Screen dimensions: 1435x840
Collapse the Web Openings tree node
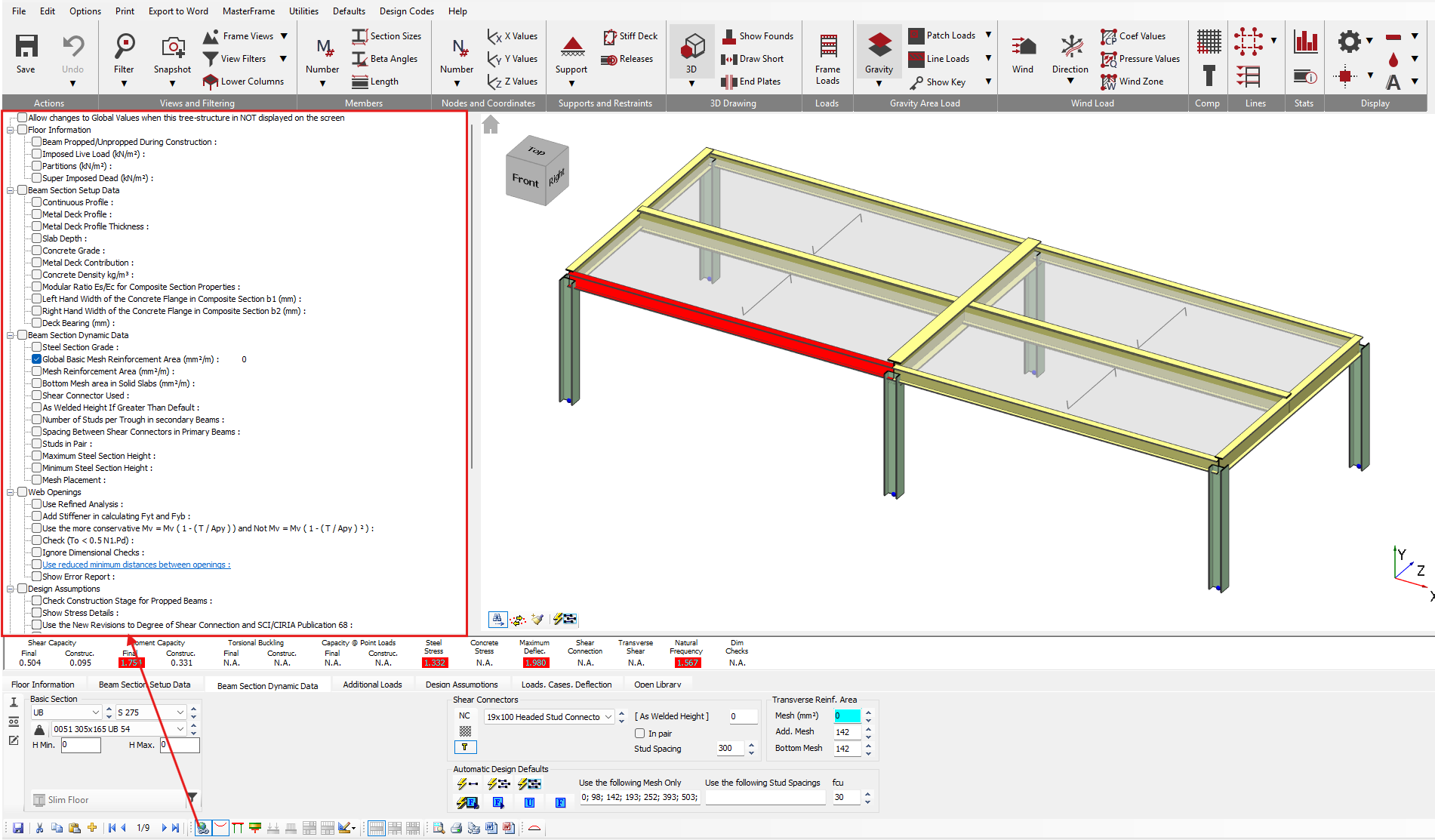pos(11,492)
